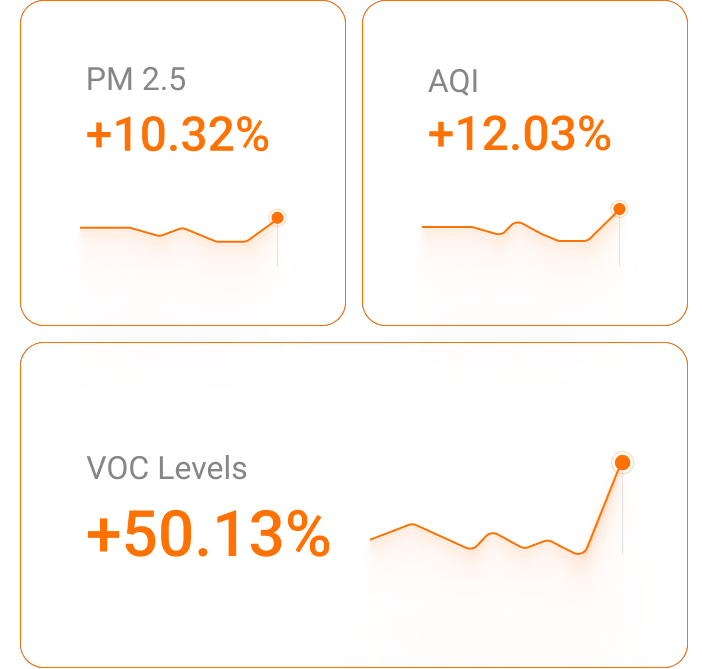702x669 pixels.
Task: Click the vertical marker line below AQI endpoint
Action: 619,243
